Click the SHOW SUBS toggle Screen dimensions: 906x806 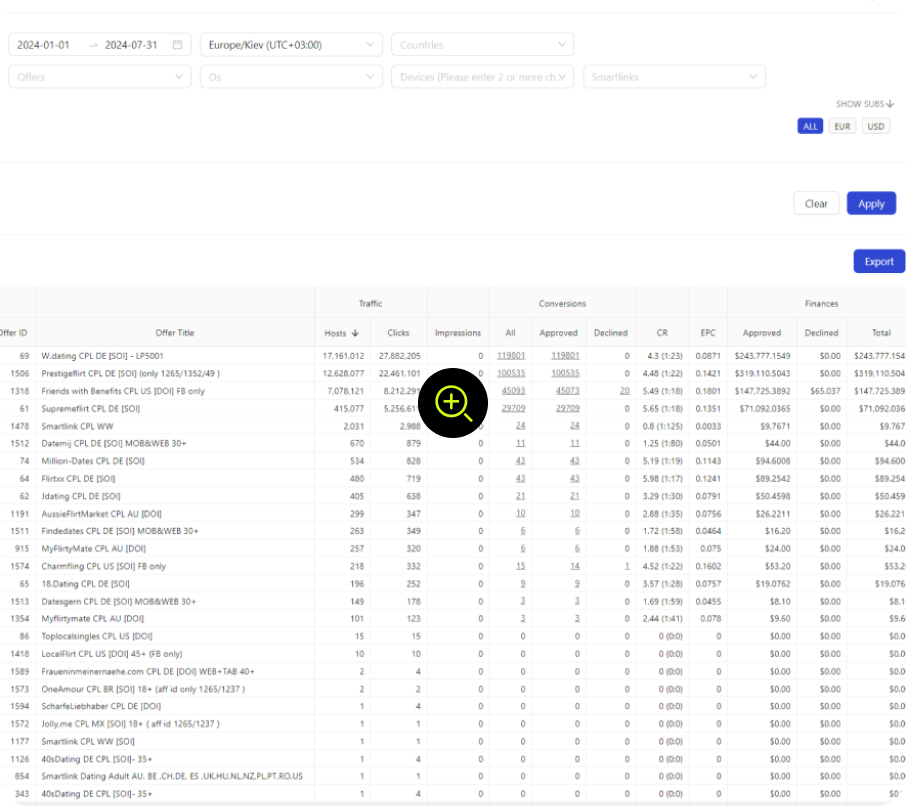[x=864, y=104]
